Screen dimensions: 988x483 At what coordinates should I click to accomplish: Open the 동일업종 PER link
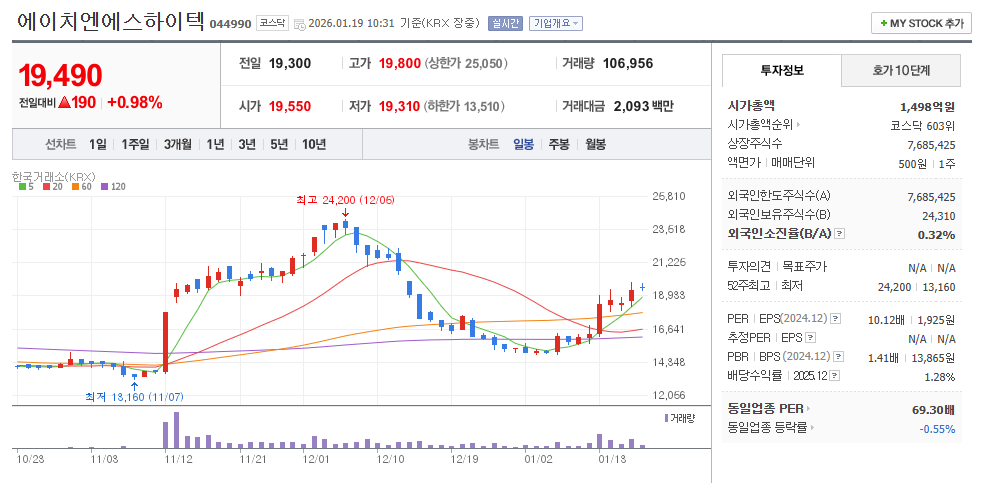pyautogui.click(x=769, y=409)
